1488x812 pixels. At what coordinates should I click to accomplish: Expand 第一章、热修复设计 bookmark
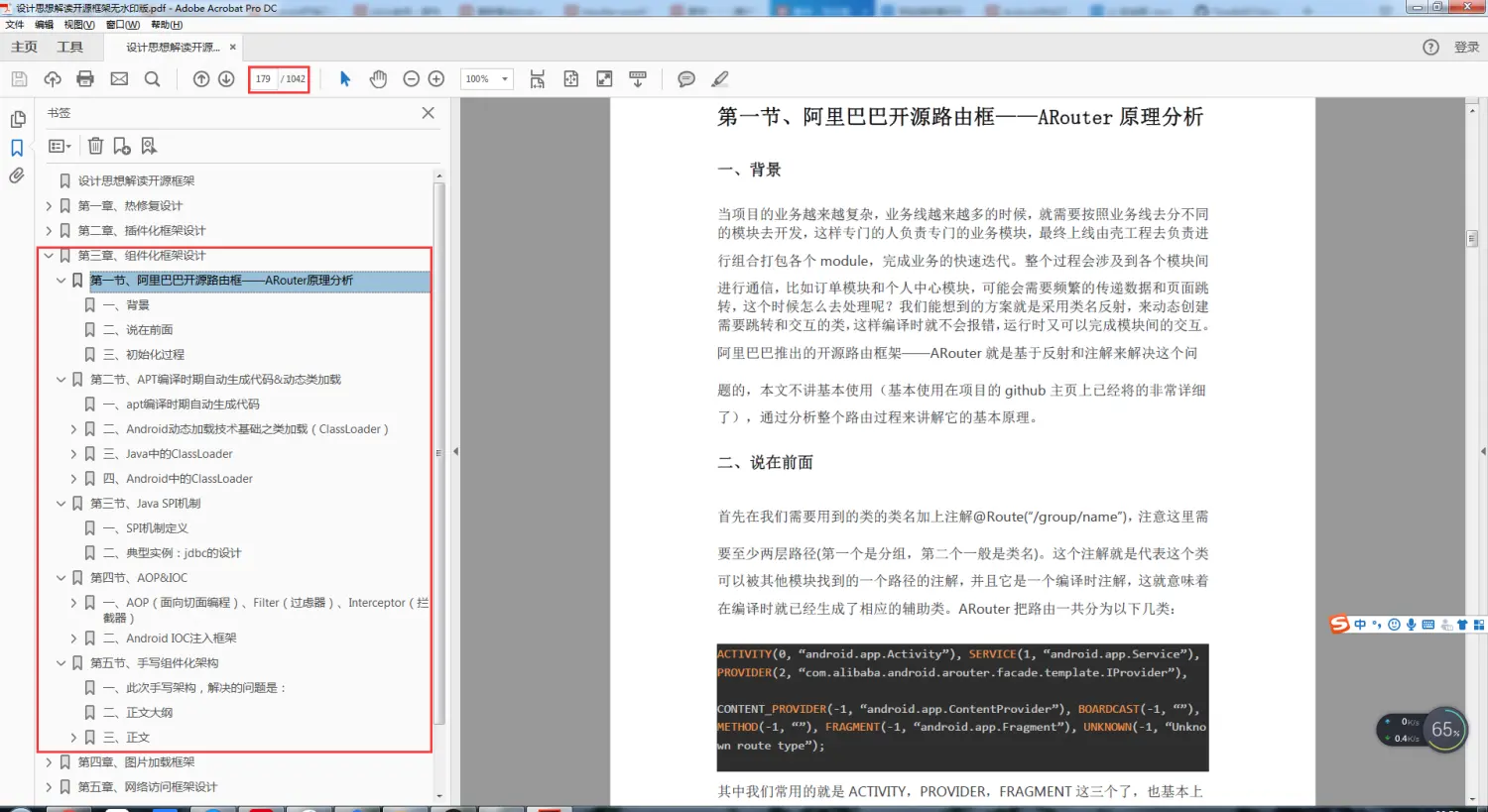coord(49,205)
